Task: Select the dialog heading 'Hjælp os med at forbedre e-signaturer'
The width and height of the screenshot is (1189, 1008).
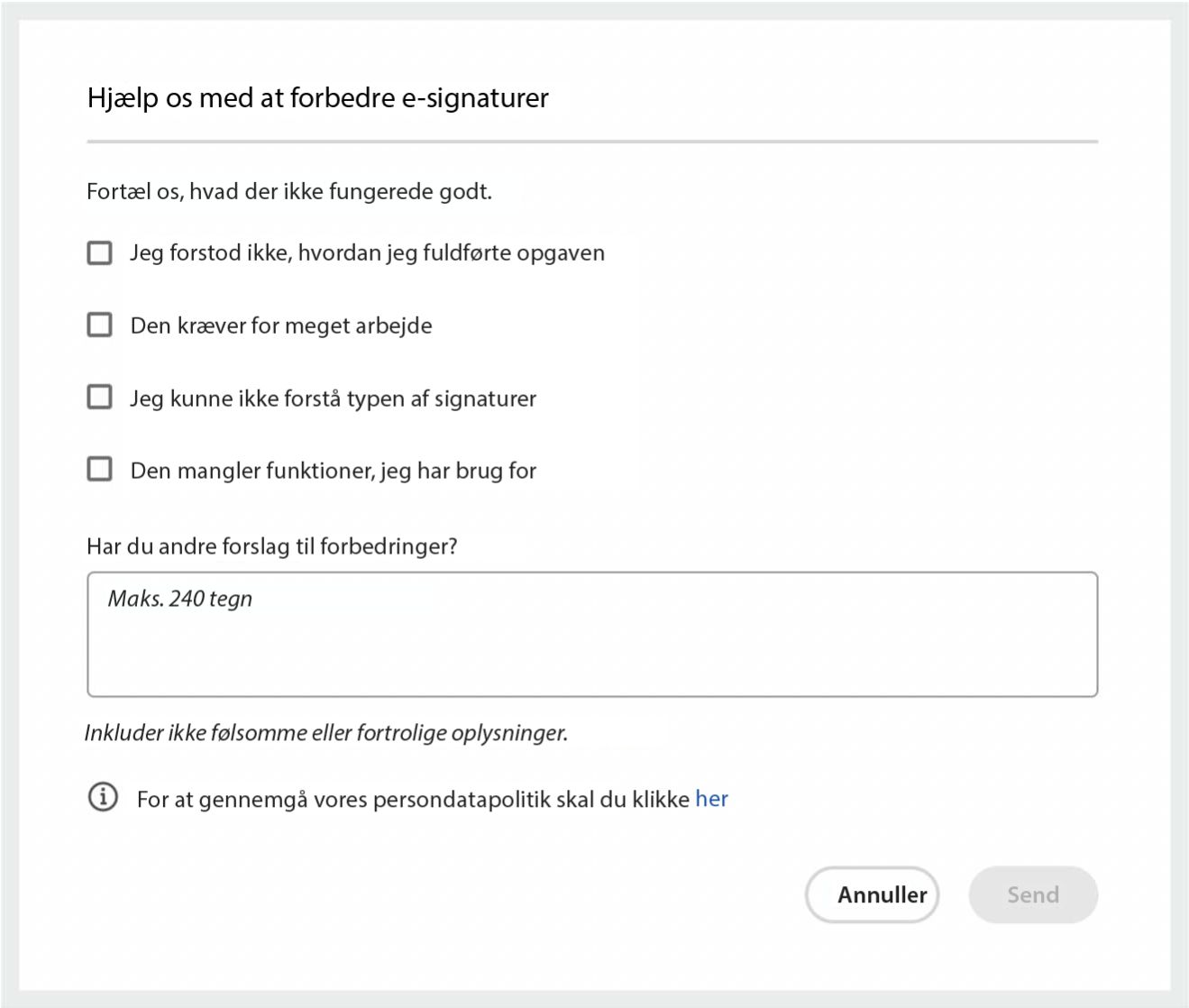Action: (x=317, y=98)
